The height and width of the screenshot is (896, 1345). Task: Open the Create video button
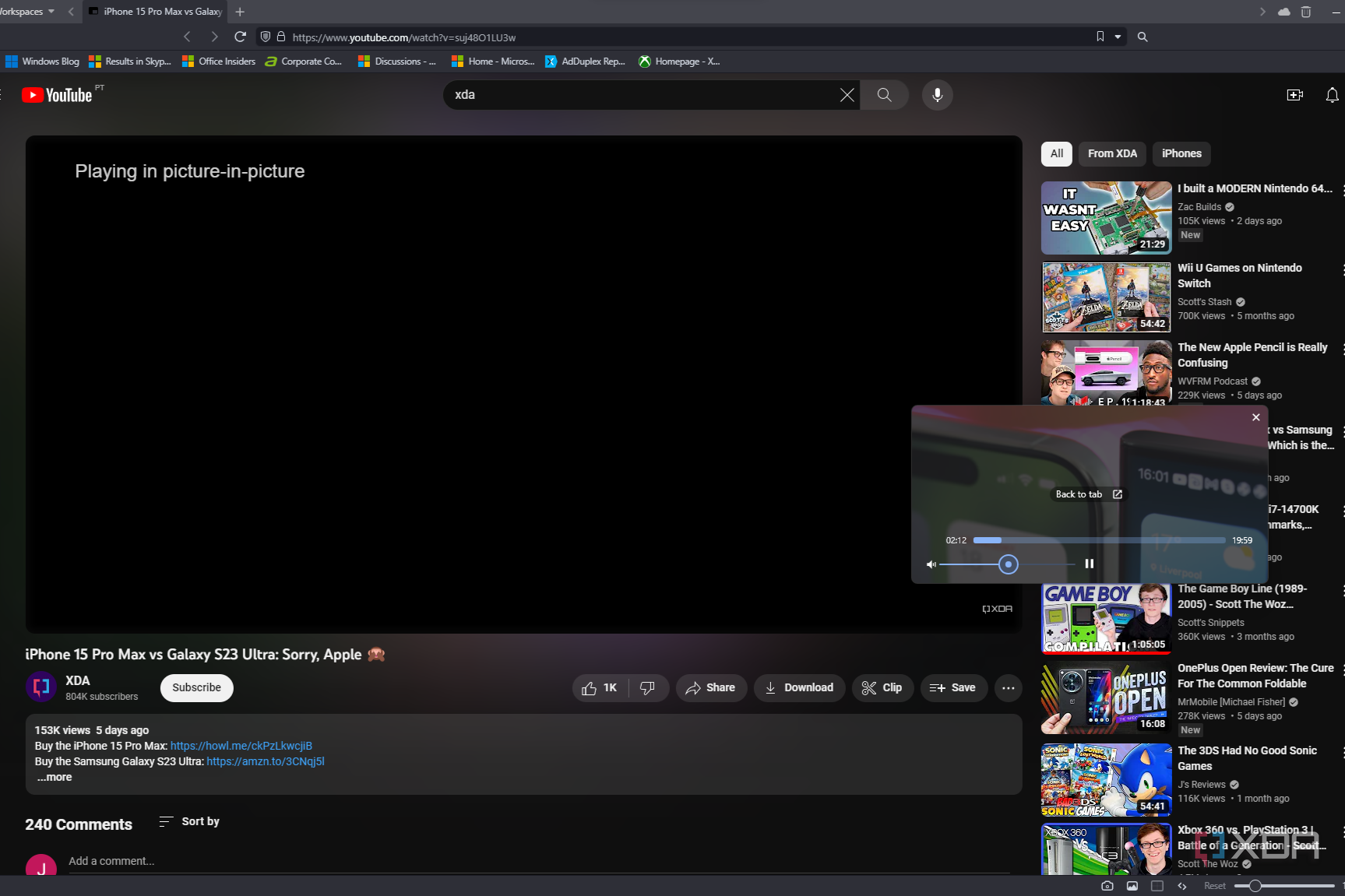1295,95
